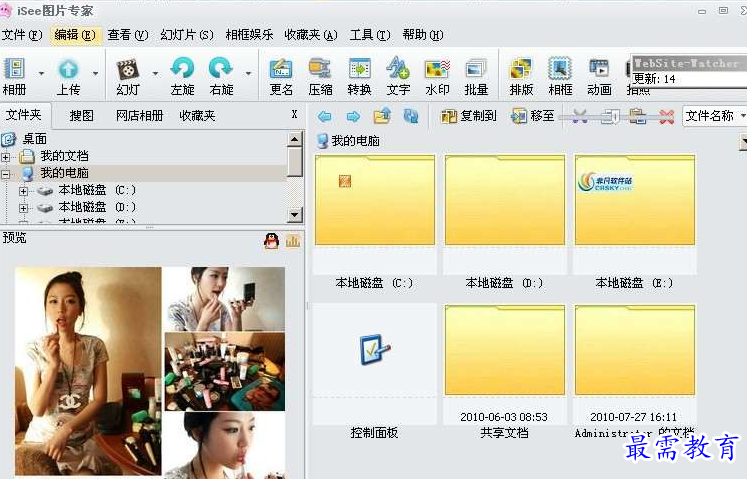Rotate image left with 左旋
This screenshot has width=747, height=479.
coord(182,76)
